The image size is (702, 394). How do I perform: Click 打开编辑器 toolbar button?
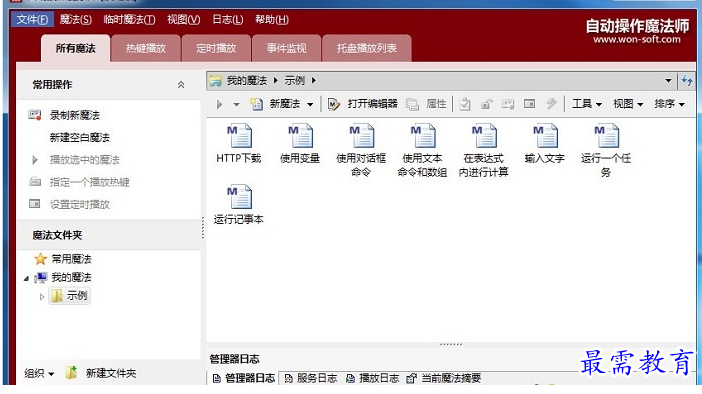[363, 104]
